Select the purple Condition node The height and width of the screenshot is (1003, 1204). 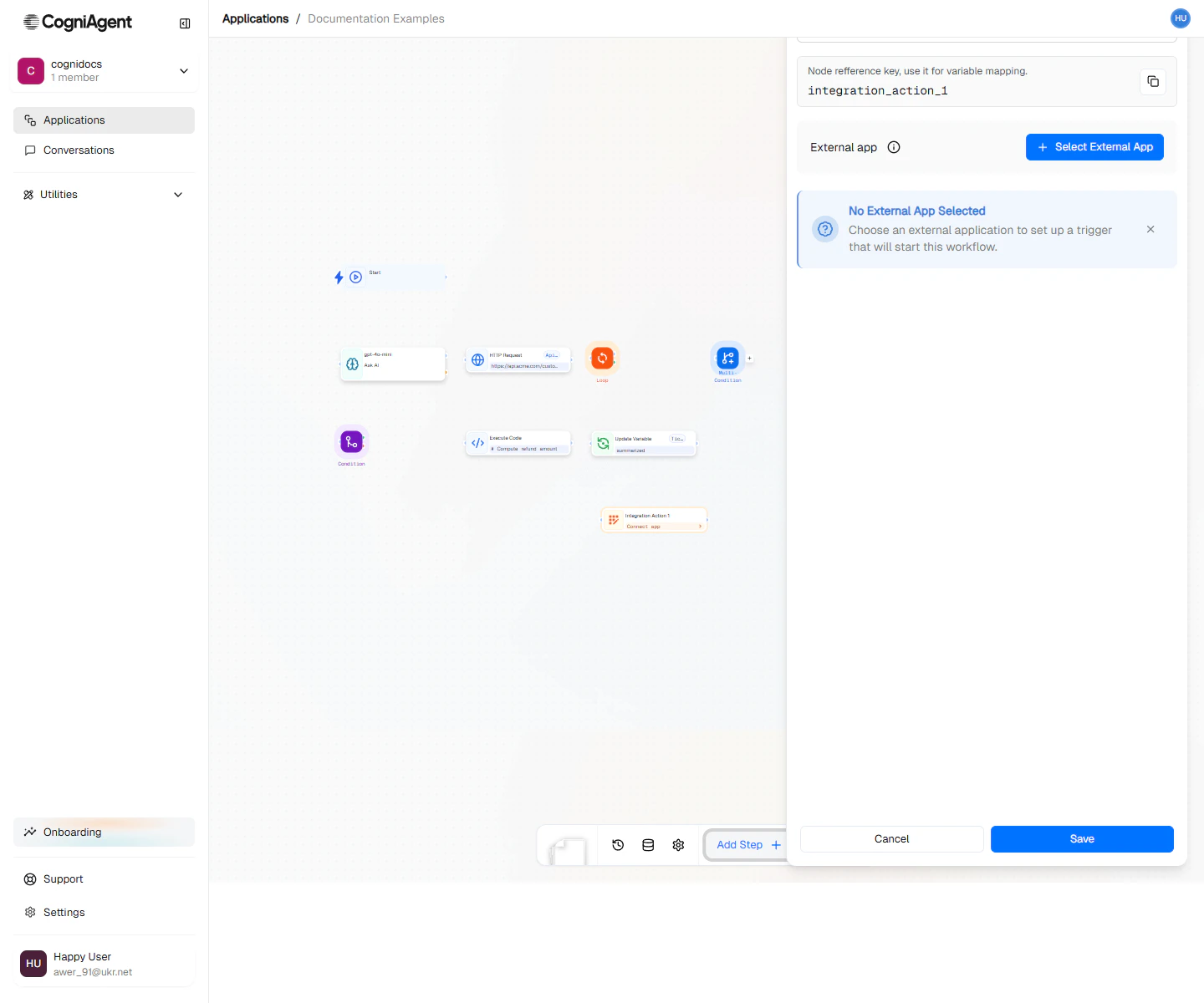(351, 442)
